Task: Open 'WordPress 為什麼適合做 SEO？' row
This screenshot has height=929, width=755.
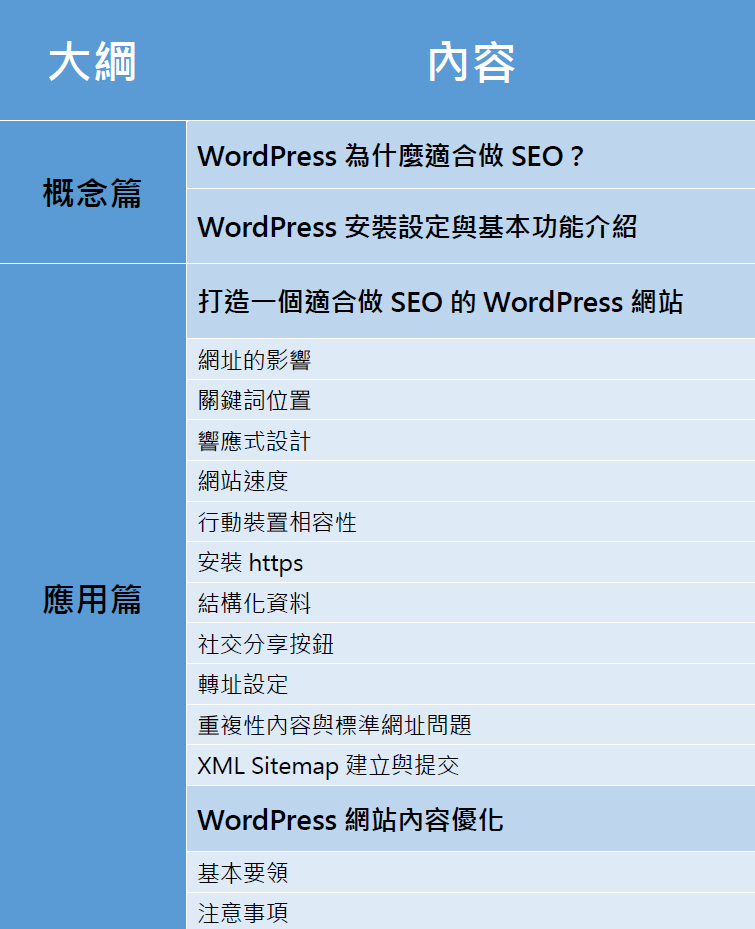Action: (391, 156)
